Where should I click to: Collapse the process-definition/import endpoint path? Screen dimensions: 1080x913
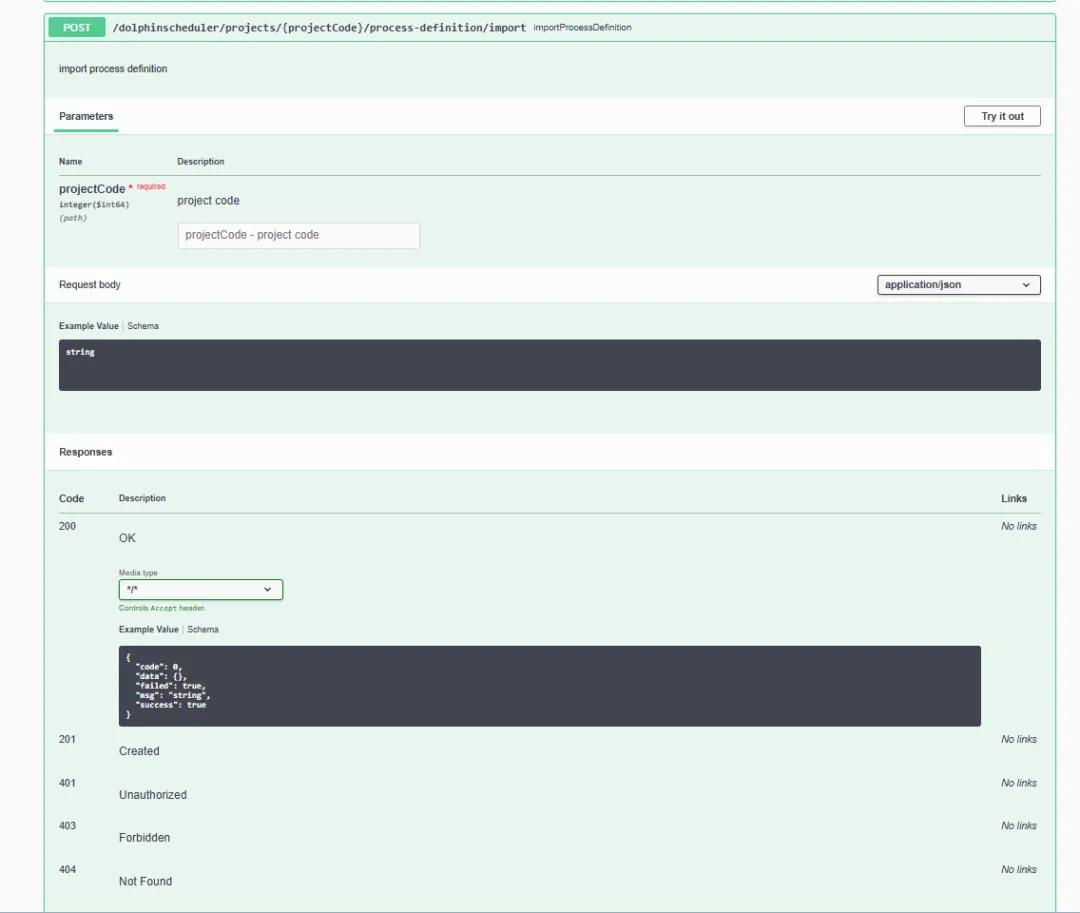pos(319,28)
